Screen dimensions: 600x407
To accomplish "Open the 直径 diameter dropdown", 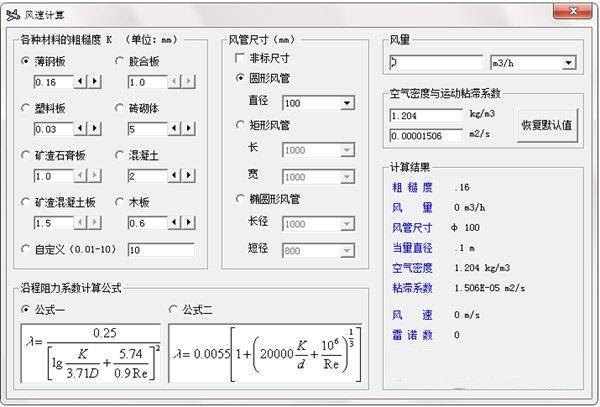I will (x=347, y=103).
